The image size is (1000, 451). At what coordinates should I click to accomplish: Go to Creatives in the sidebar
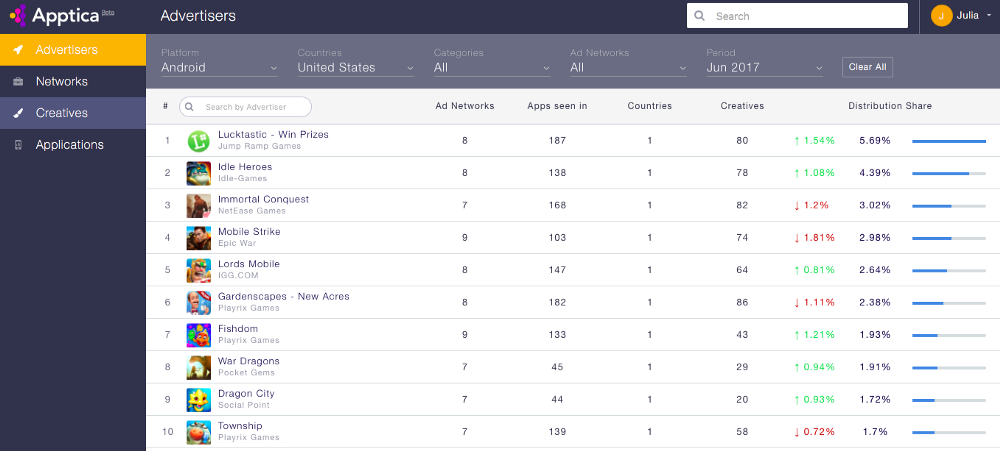(73, 113)
